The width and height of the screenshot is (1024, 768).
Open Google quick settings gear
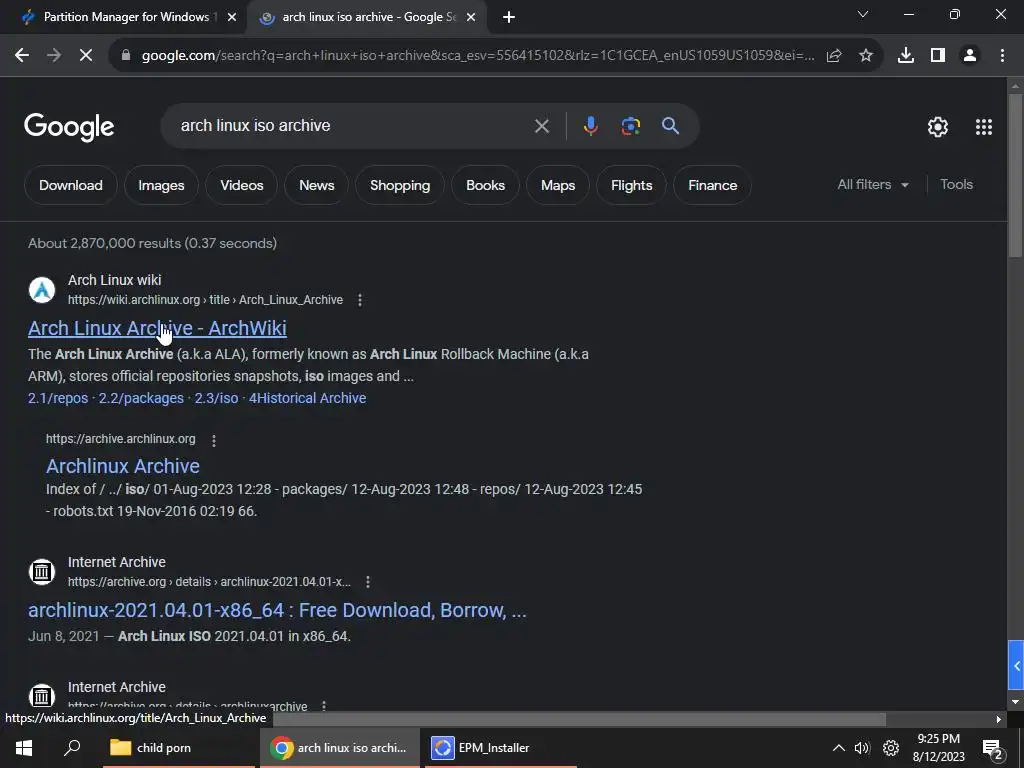click(938, 127)
